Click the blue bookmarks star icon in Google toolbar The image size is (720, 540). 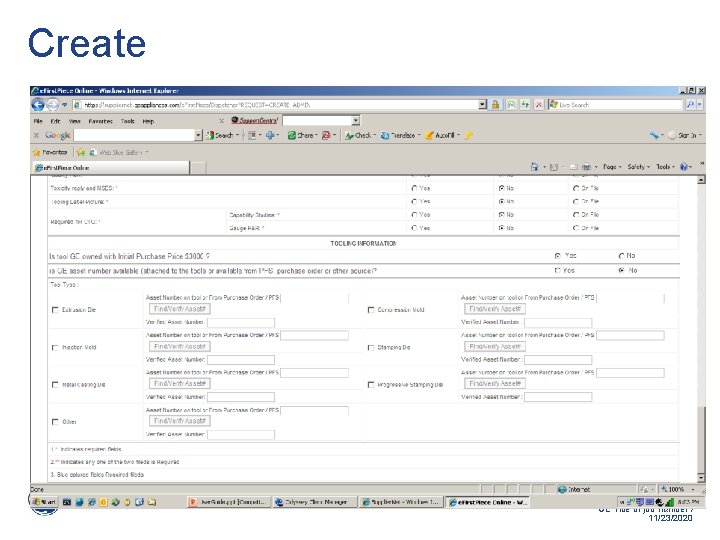click(270, 135)
